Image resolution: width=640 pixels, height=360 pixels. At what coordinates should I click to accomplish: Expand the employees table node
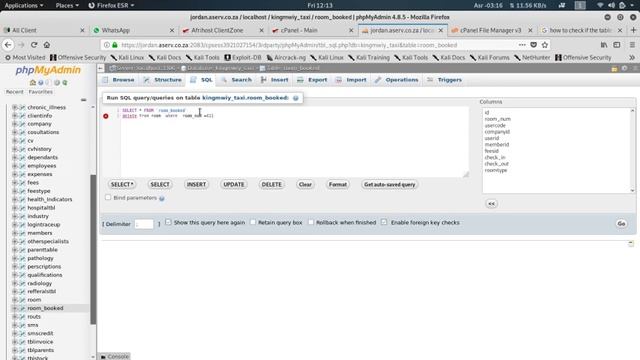(x=15, y=166)
